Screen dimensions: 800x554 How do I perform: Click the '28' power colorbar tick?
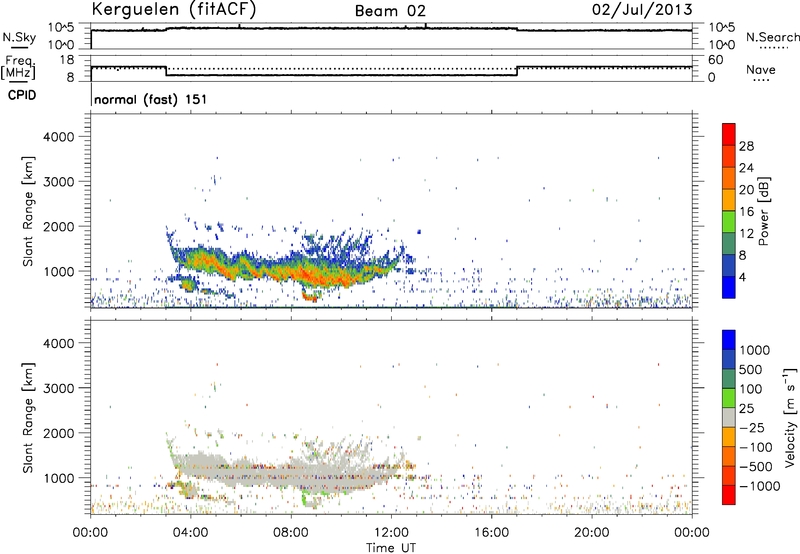click(x=746, y=146)
